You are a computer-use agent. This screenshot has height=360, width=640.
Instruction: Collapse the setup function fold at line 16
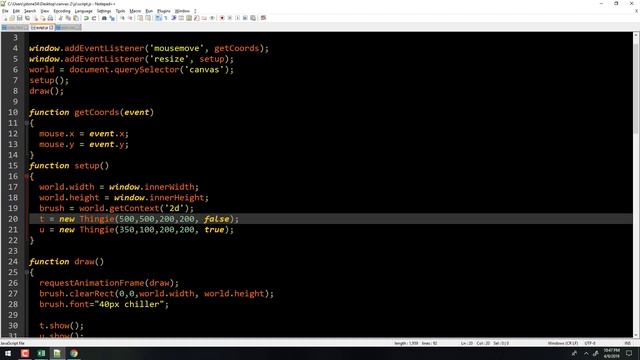tap(27, 176)
